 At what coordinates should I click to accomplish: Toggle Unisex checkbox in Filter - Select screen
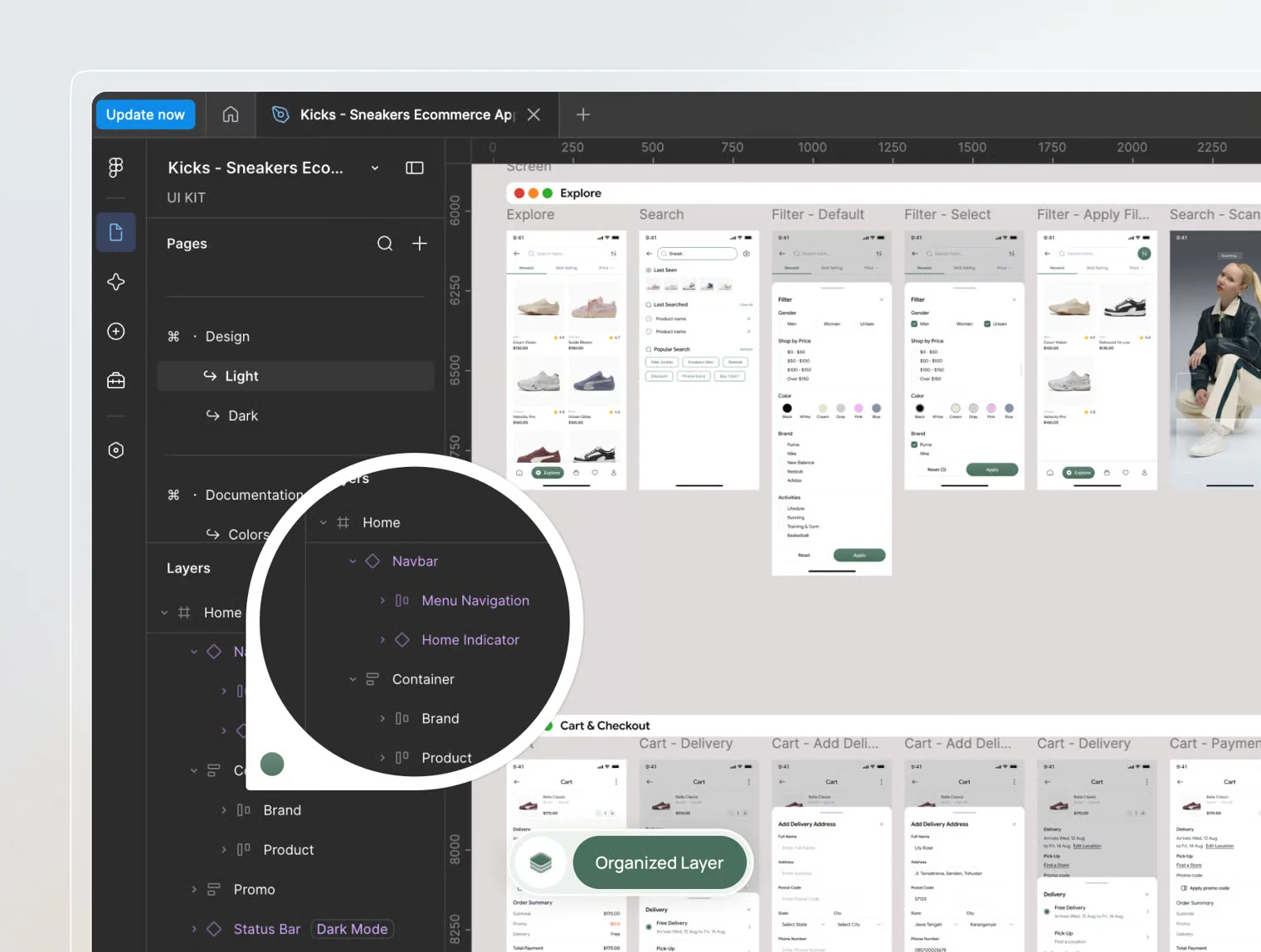click(x=987, y=323)
